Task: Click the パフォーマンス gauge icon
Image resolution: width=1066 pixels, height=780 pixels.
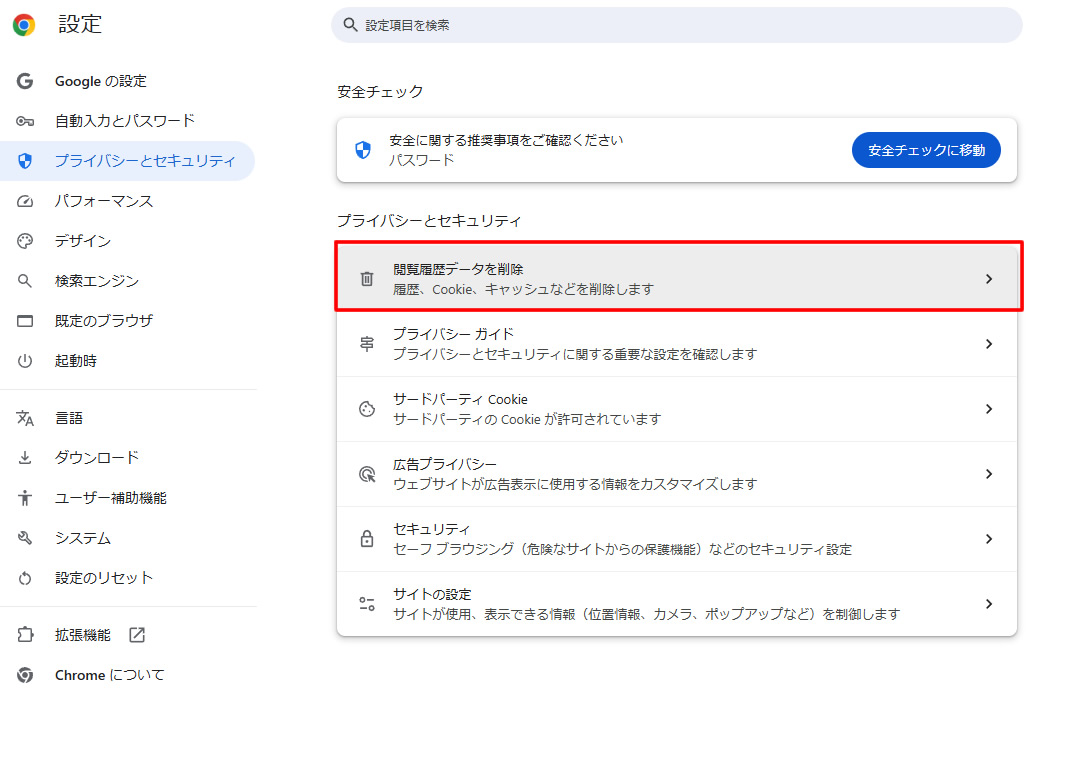Action: [x=26, y=201]
